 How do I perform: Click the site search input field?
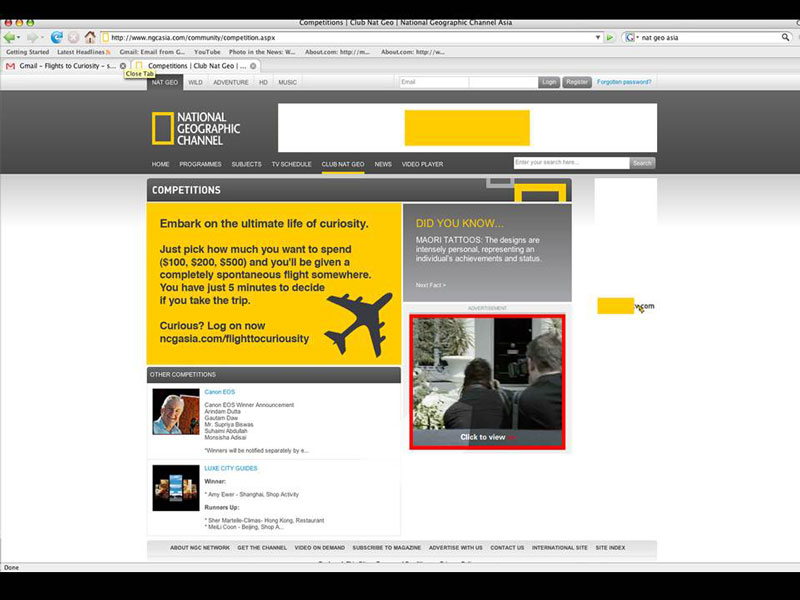(x=571, y=163)
